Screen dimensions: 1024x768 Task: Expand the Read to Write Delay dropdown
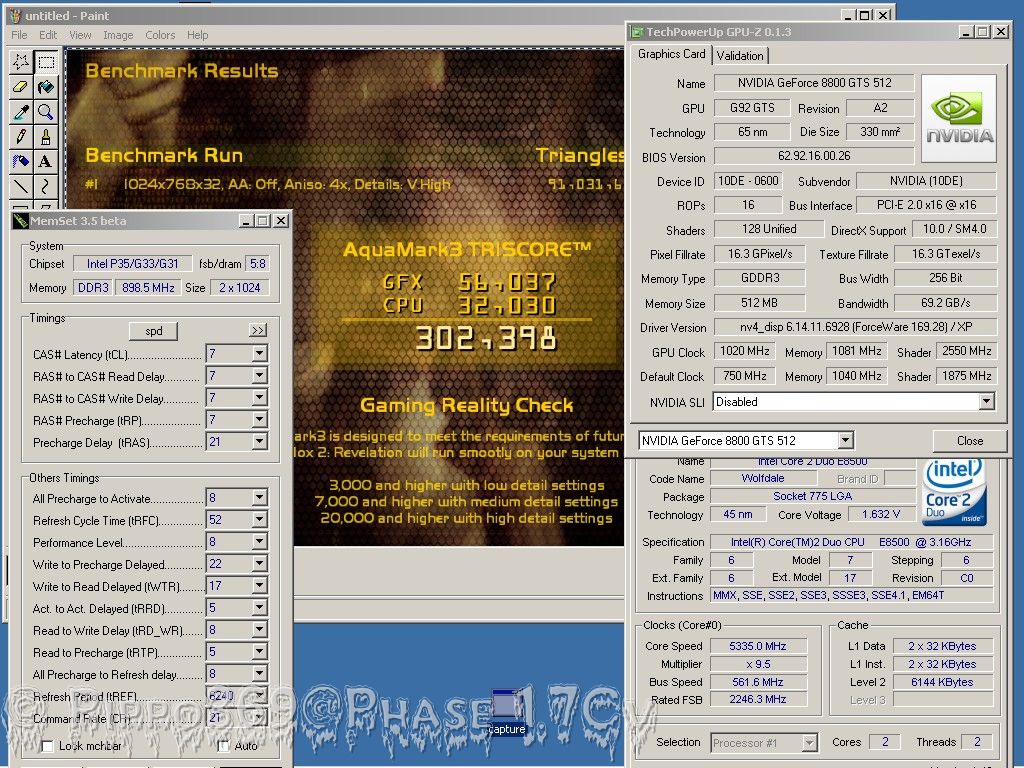pos(259,630)
